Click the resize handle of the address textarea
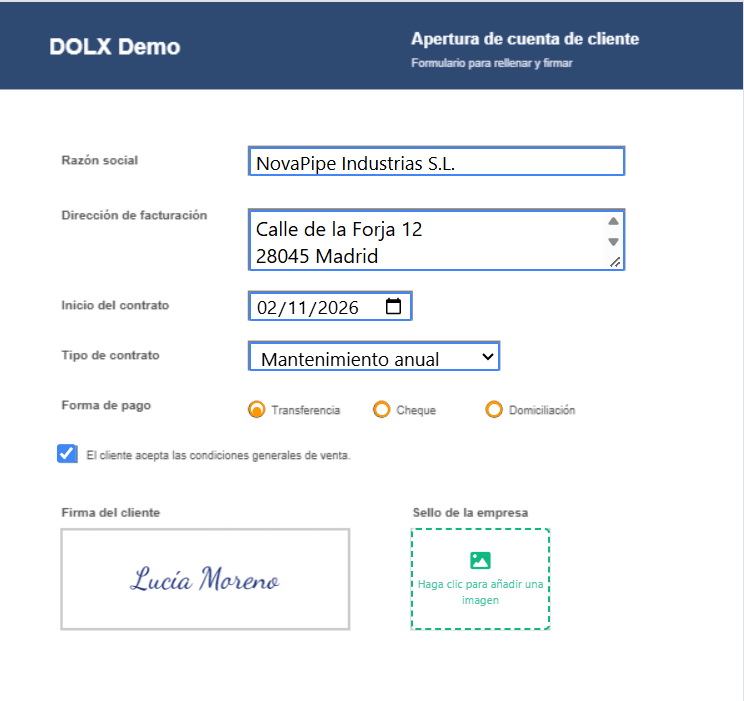 (615, 262)
